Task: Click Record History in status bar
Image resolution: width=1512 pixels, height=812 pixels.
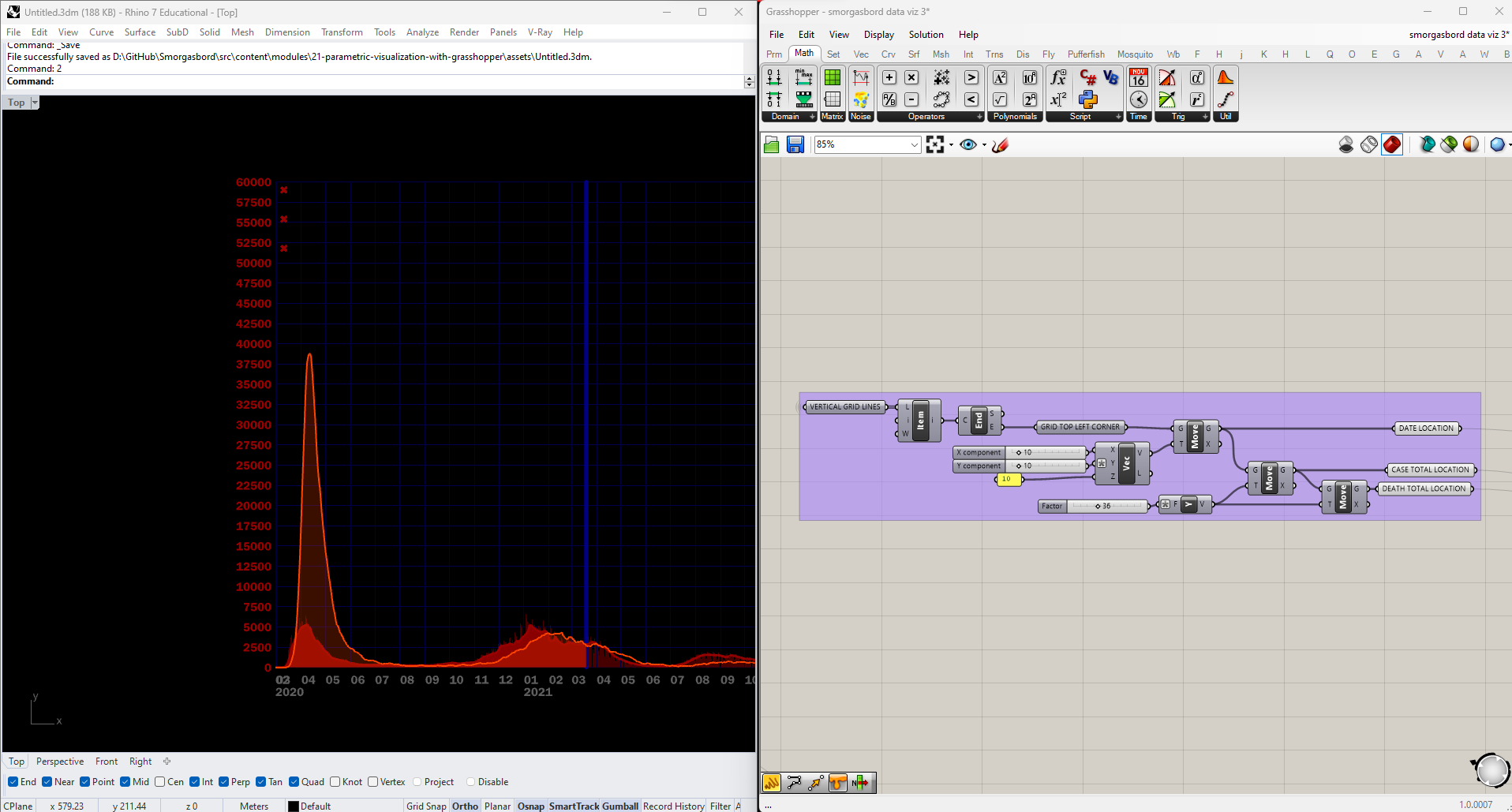Action: [673, 806]
